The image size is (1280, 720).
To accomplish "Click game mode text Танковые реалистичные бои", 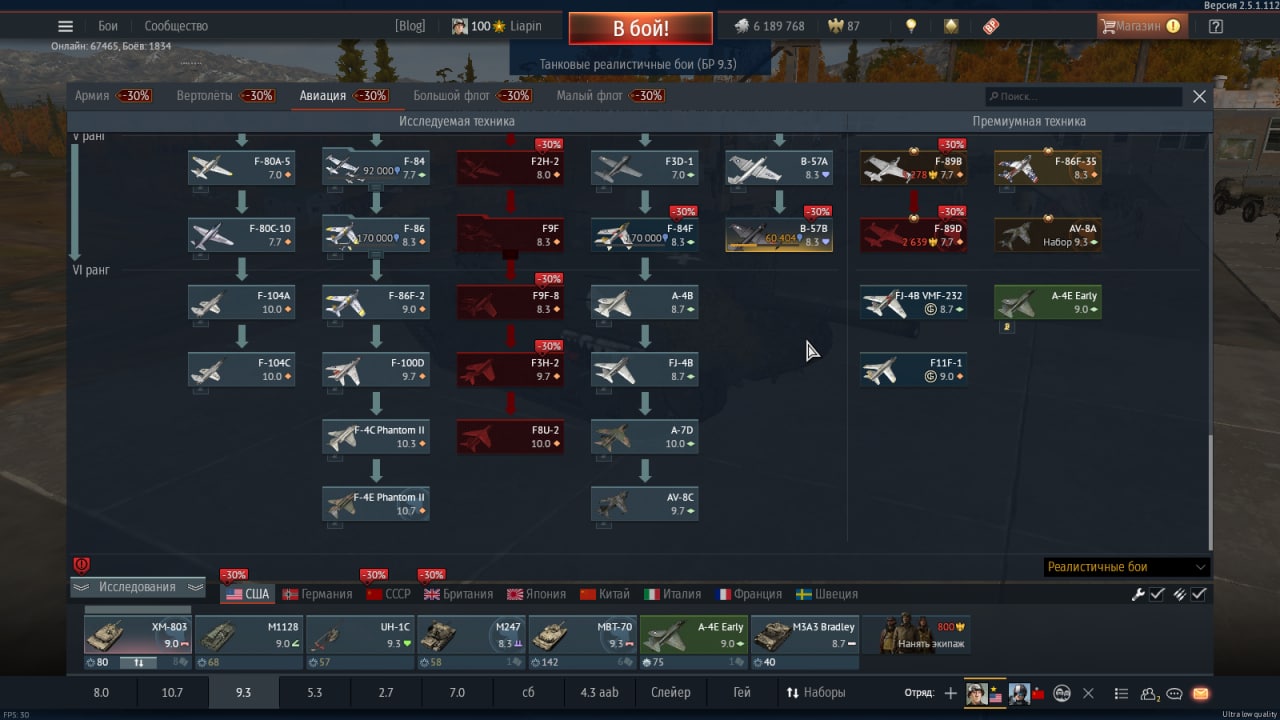I will tap(638, 63).
